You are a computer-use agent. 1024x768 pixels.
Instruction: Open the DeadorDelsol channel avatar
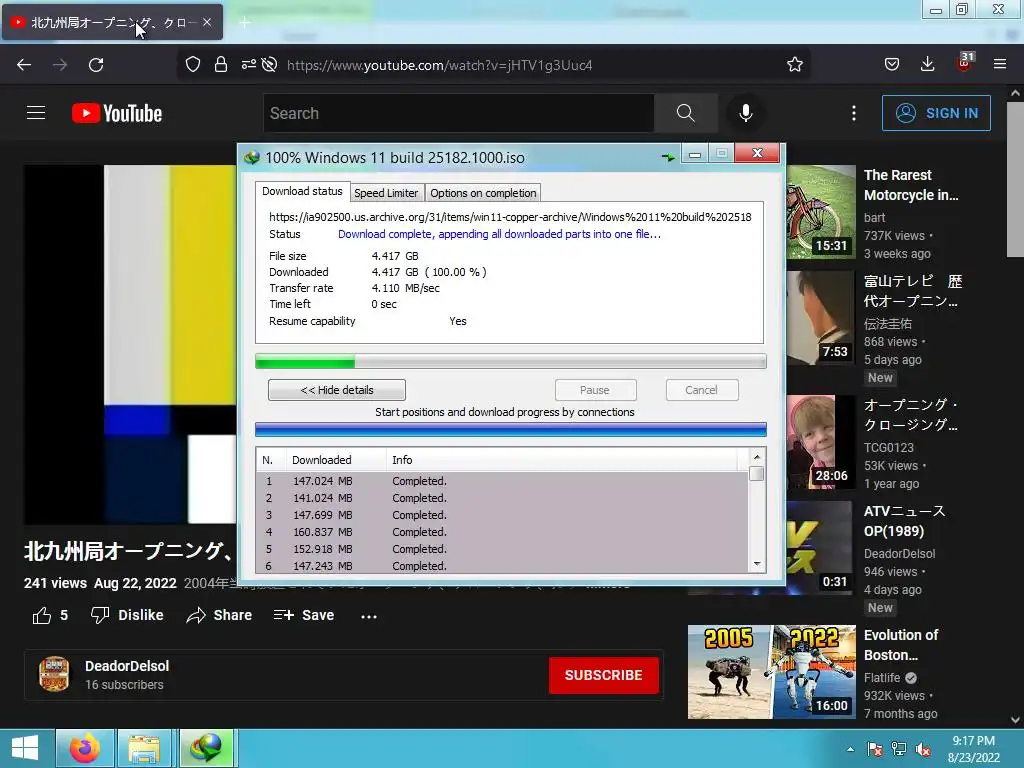(54, 674)
